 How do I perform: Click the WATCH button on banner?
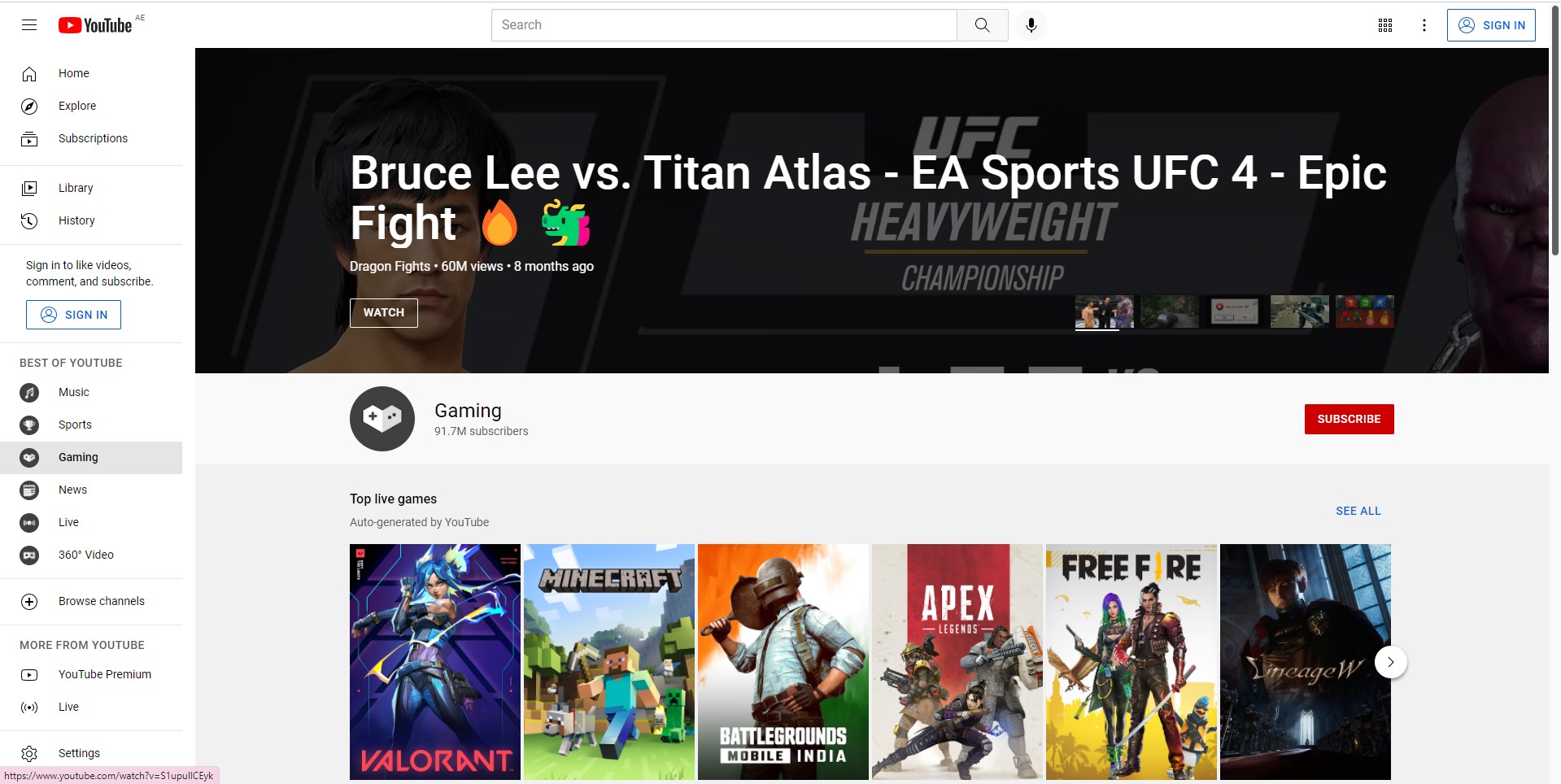[384, 313]
